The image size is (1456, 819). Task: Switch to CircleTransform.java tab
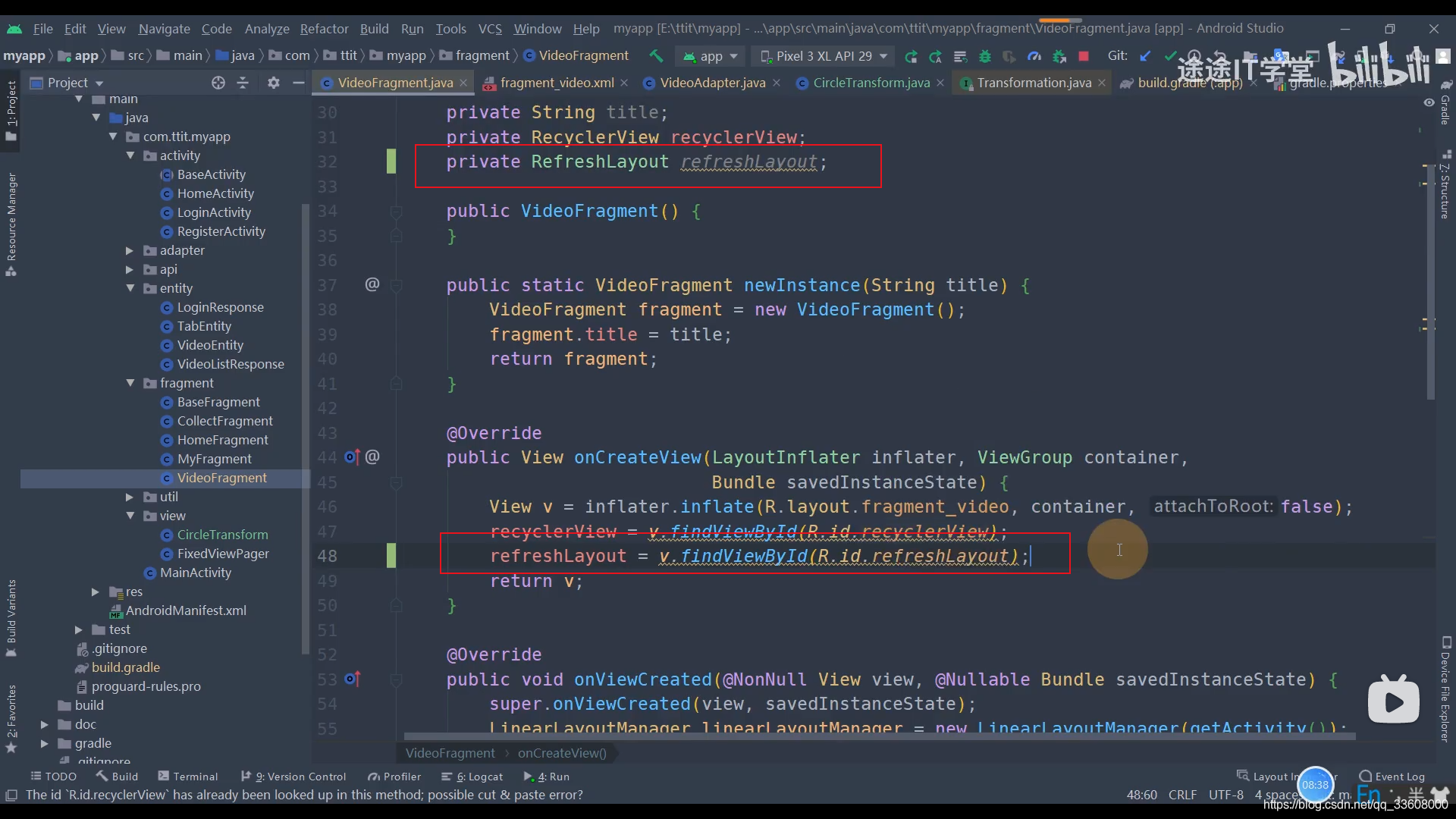(871, 83)
